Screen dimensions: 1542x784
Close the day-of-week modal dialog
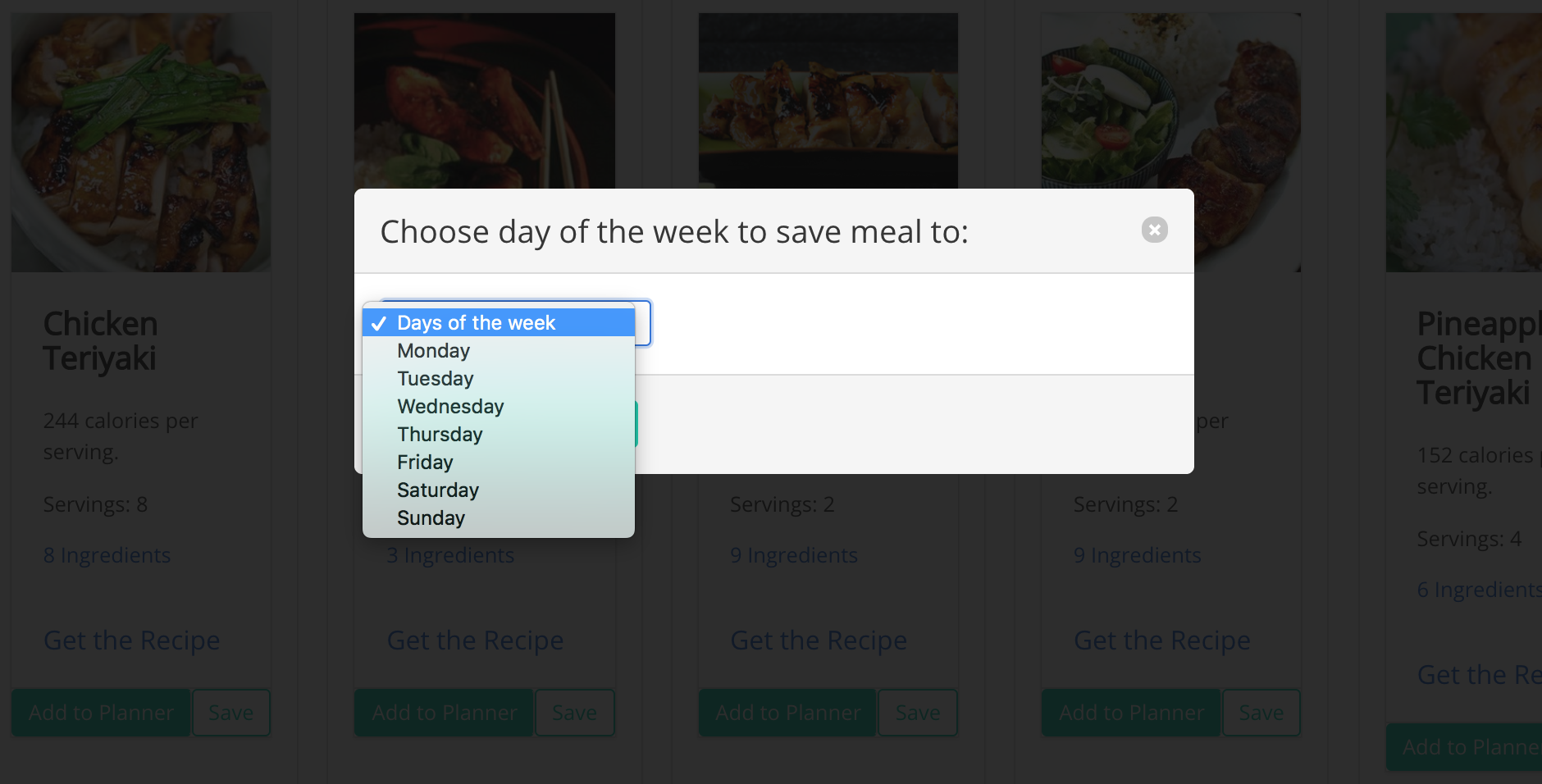pyautogui.click(x=1154, y=230)
